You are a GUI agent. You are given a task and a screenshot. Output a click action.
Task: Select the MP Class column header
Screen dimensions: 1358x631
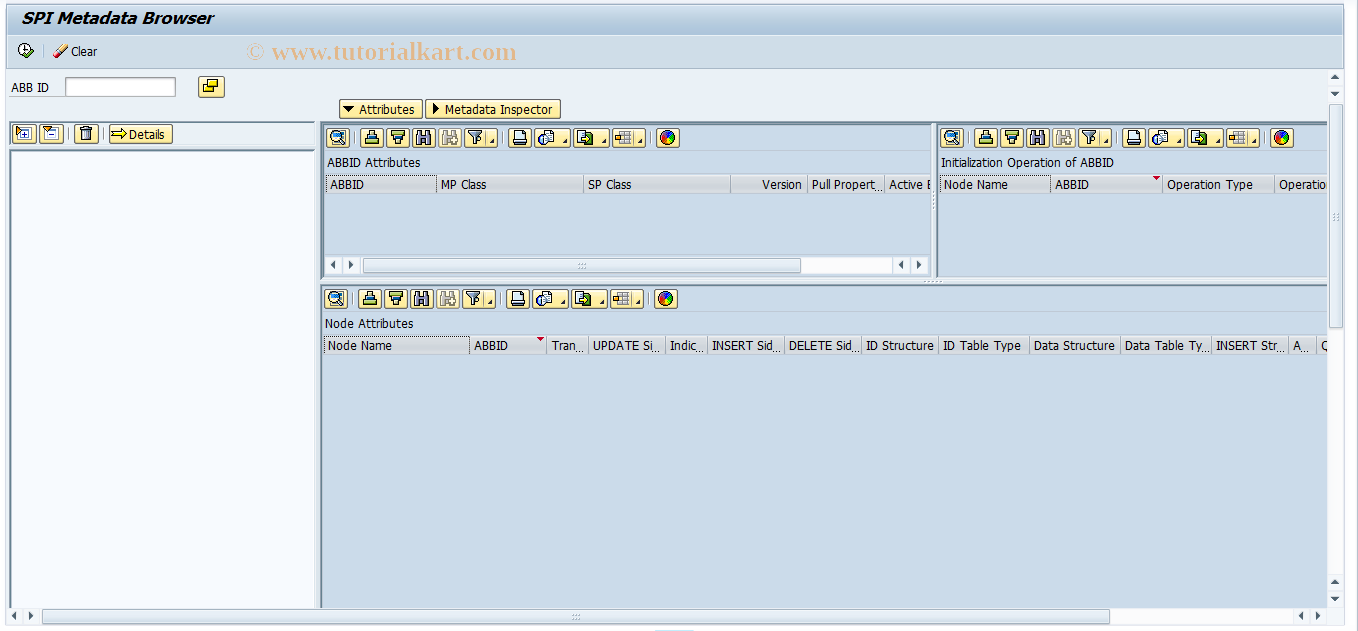510,185
